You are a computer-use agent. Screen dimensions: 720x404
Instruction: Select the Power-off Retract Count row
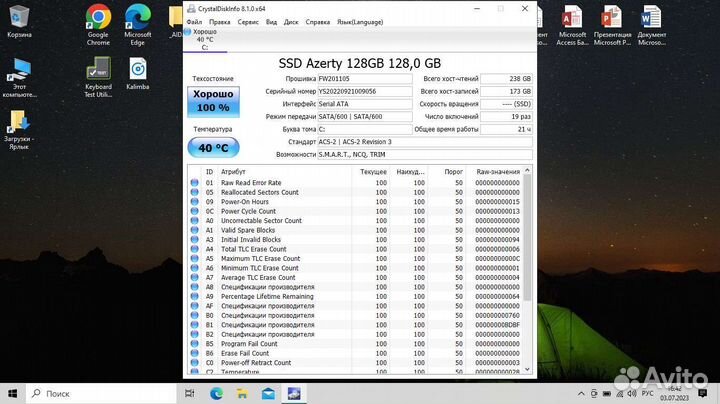(355, 363)
